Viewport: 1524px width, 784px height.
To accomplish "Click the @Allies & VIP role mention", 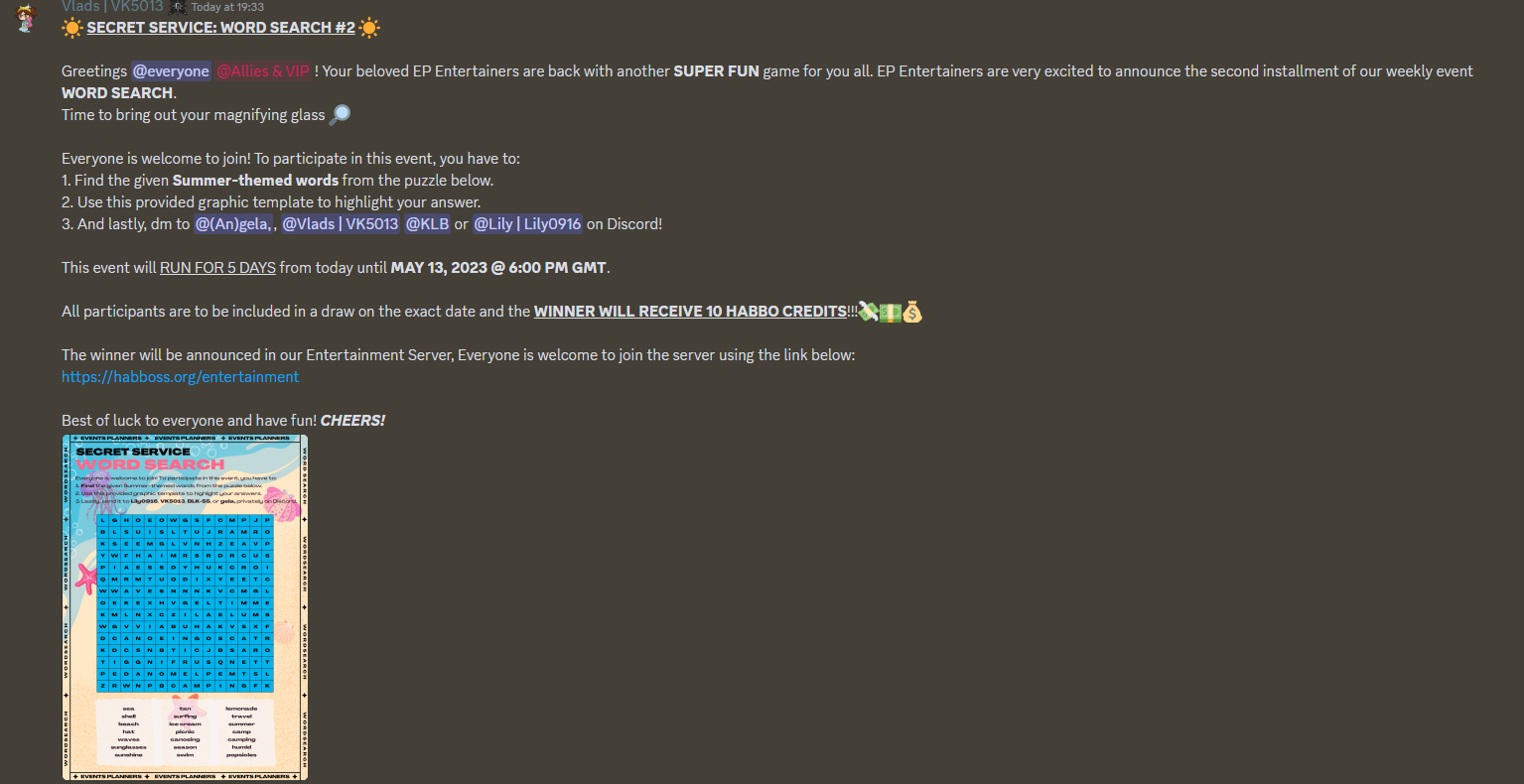I will pos(263,71).
